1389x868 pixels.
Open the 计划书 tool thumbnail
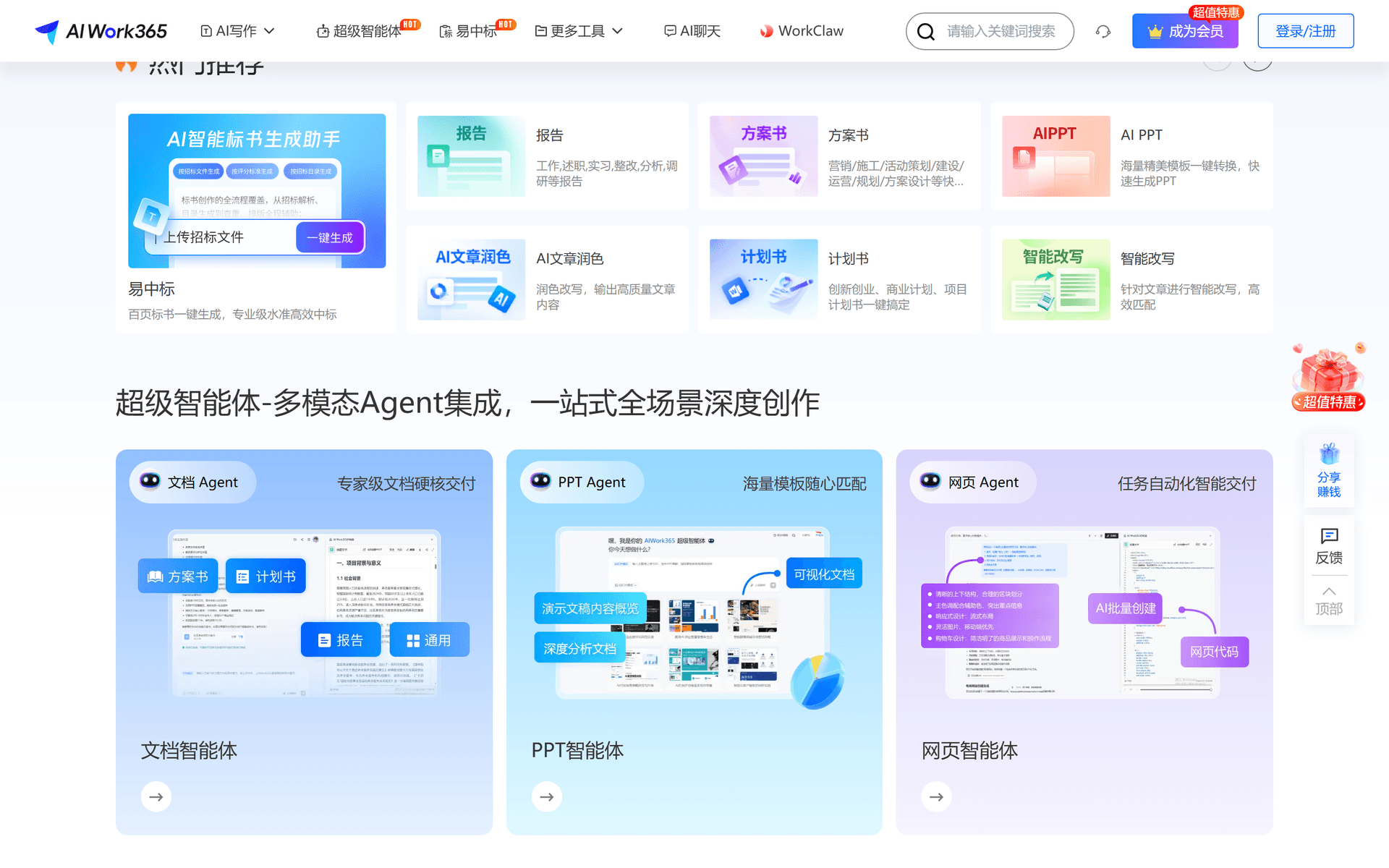[x=763, y=279]
